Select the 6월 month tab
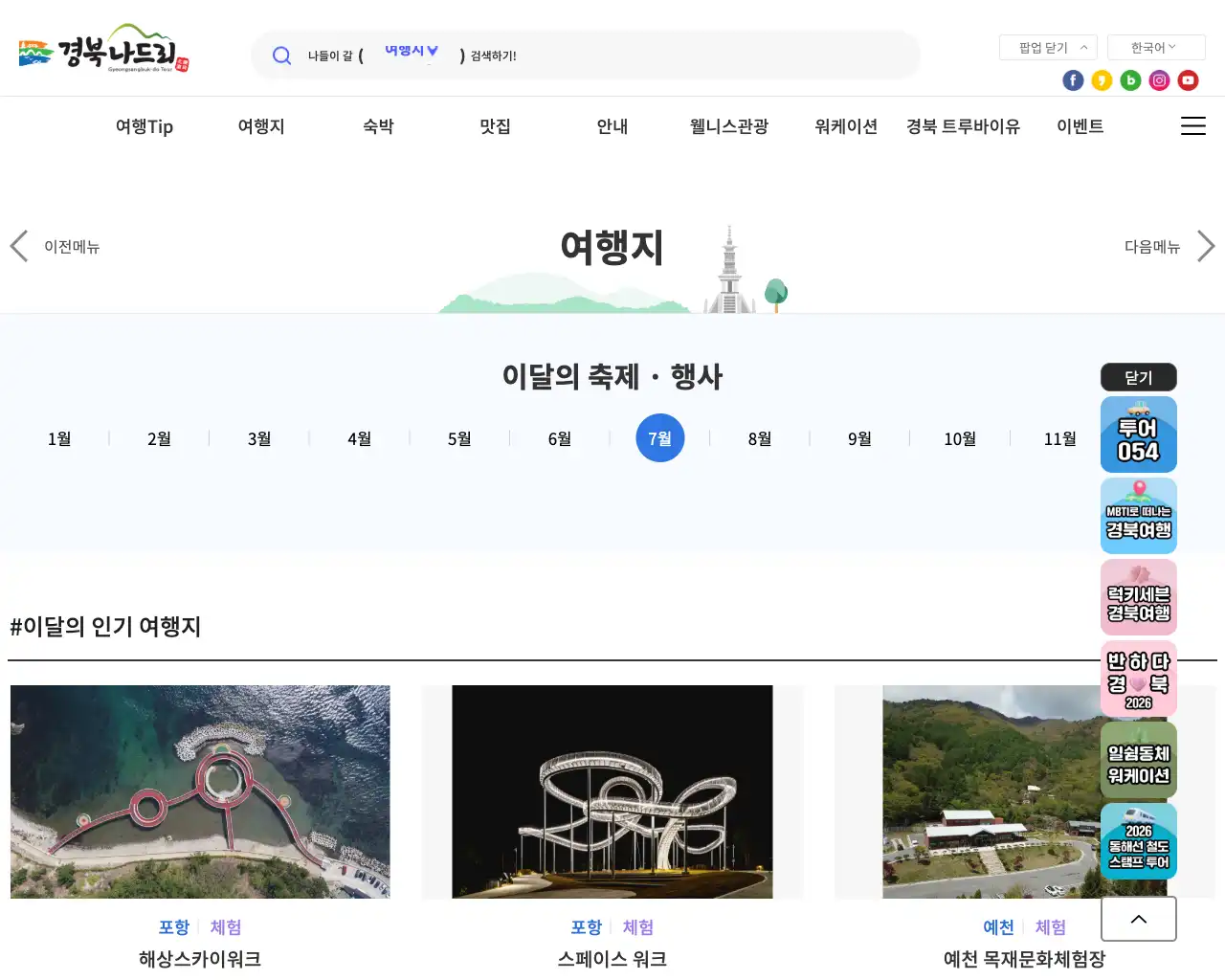The width and height of the screenshot is (1225, 980). pos(560,438)
